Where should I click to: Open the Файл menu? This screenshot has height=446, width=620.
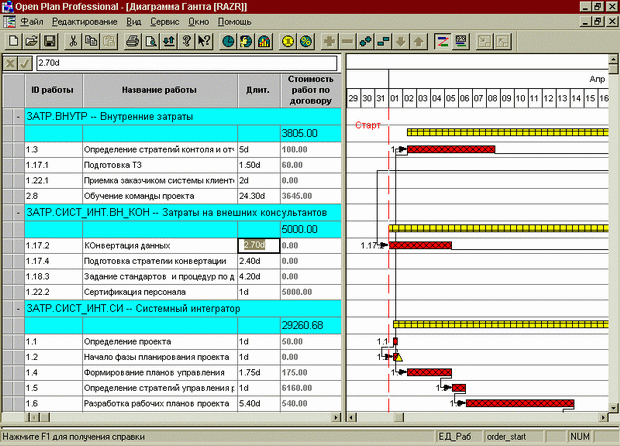pyautogui.click(x=31, y=21)
